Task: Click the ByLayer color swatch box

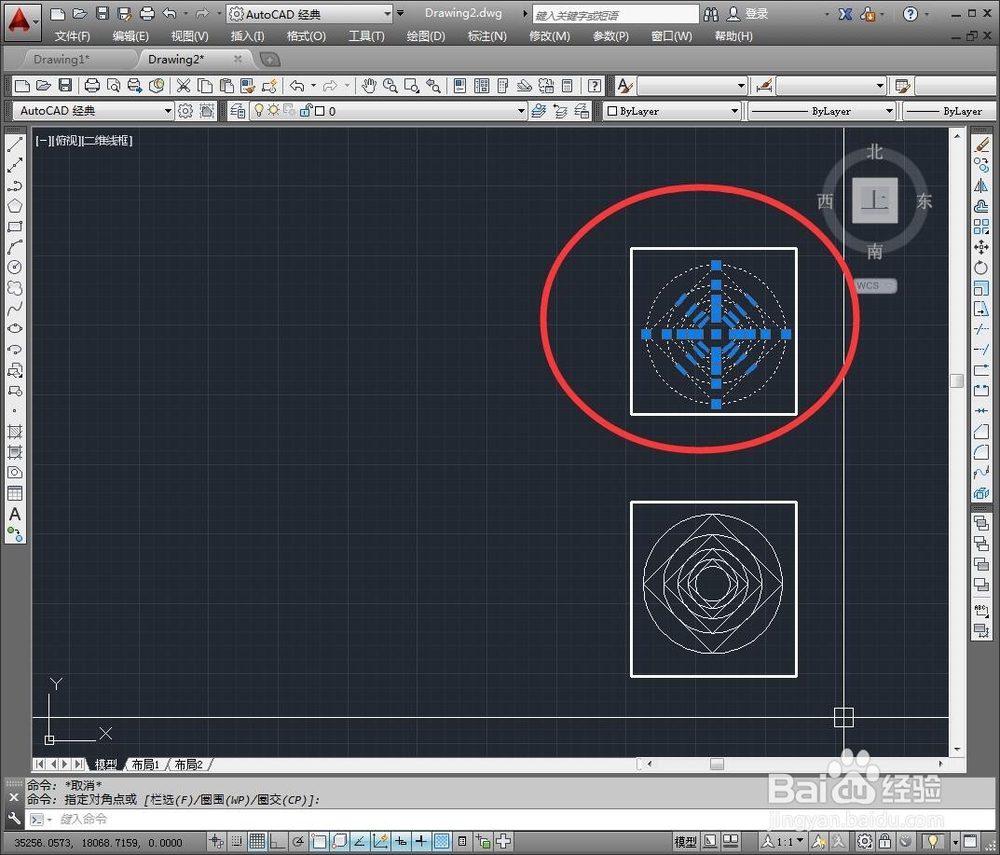Action: pyautogui.click(x=612, y=111)
